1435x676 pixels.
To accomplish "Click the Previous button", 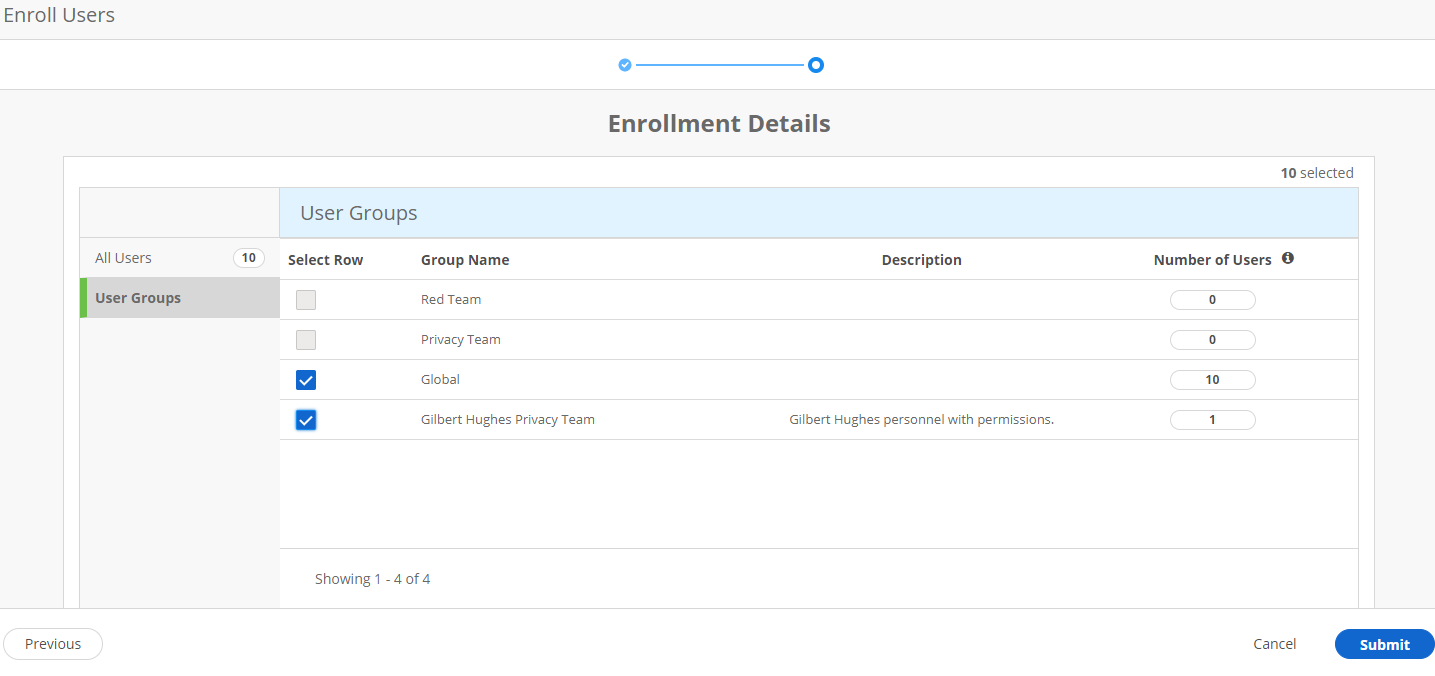I will pyautogui.click(x=52, y=643).
